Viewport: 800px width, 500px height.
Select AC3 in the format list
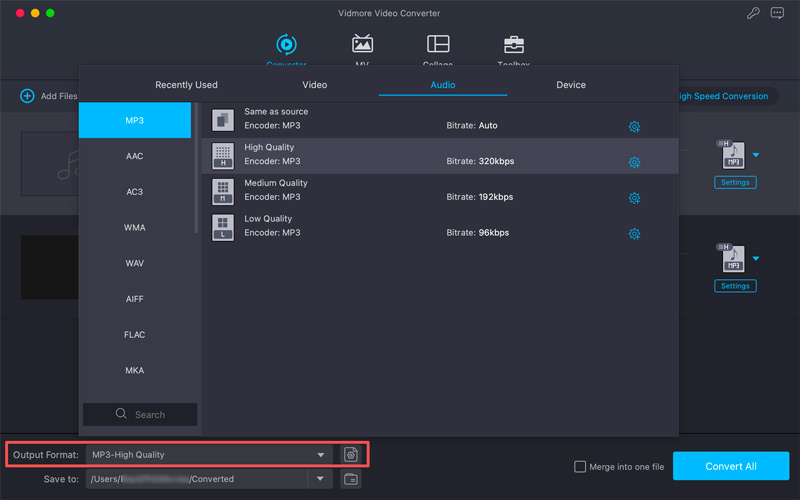(135, 192)
